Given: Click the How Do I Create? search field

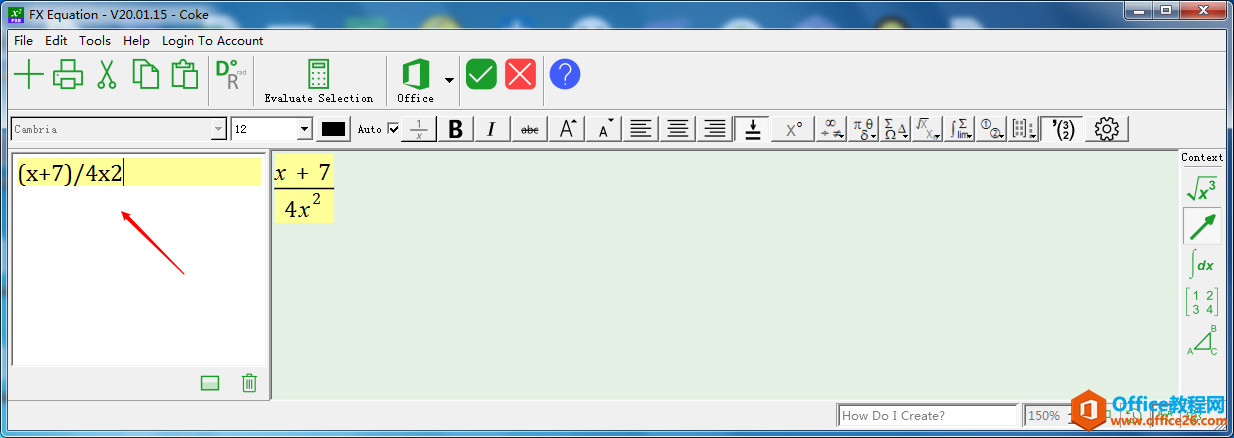Looking at the screenshot, I should (928, 415).
